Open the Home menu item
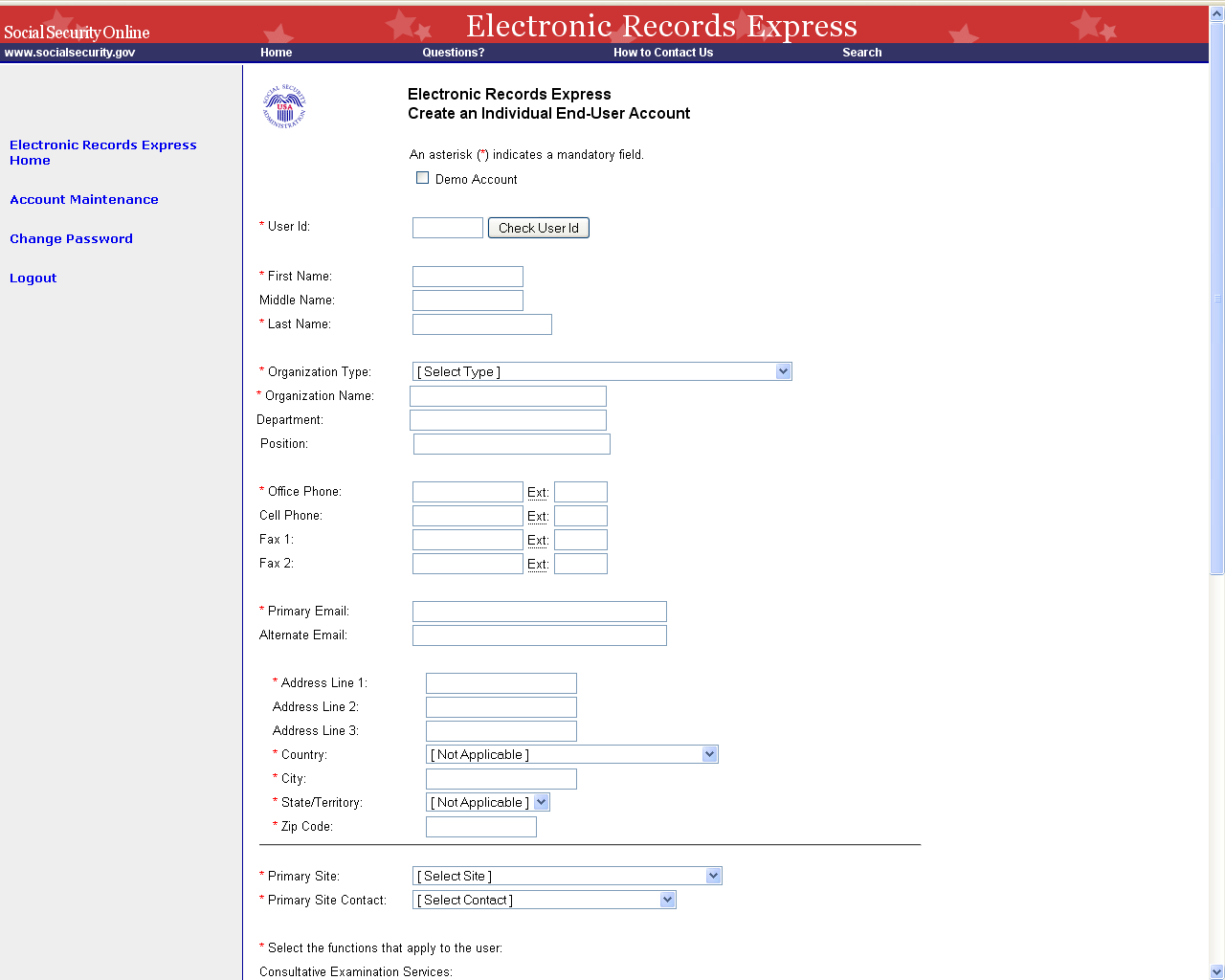 click(277, 53)
